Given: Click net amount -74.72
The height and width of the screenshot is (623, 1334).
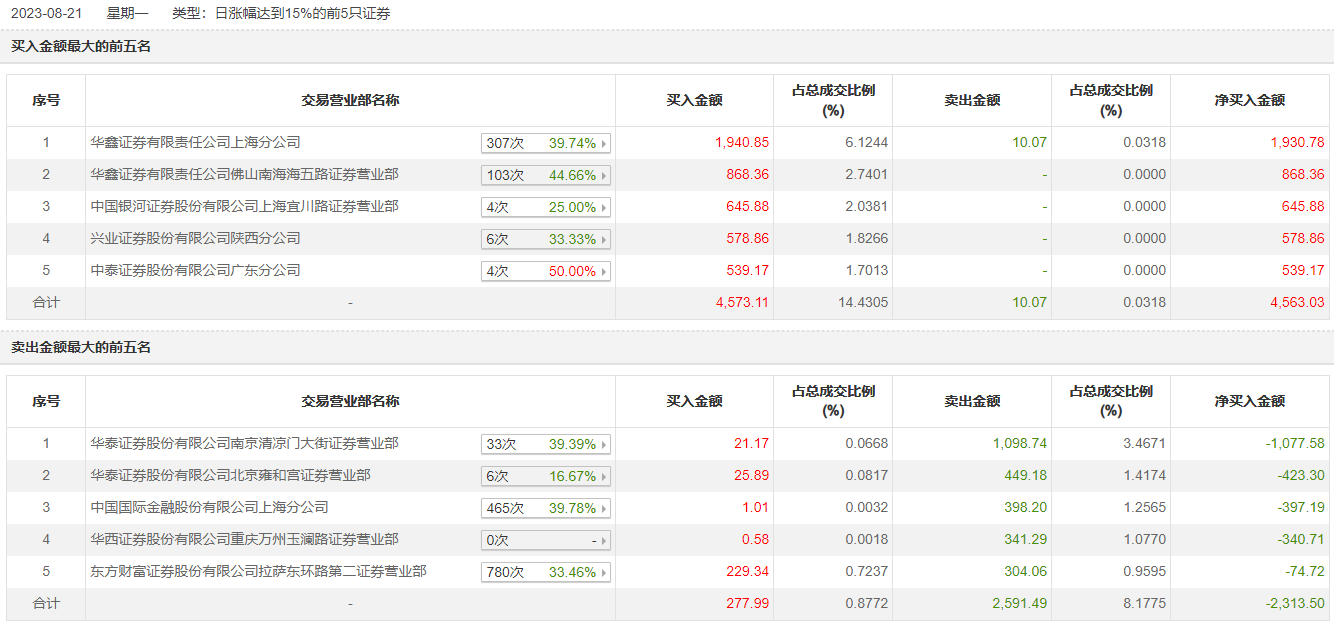Looking at the screenshot, I should (x=1304, y=572).
